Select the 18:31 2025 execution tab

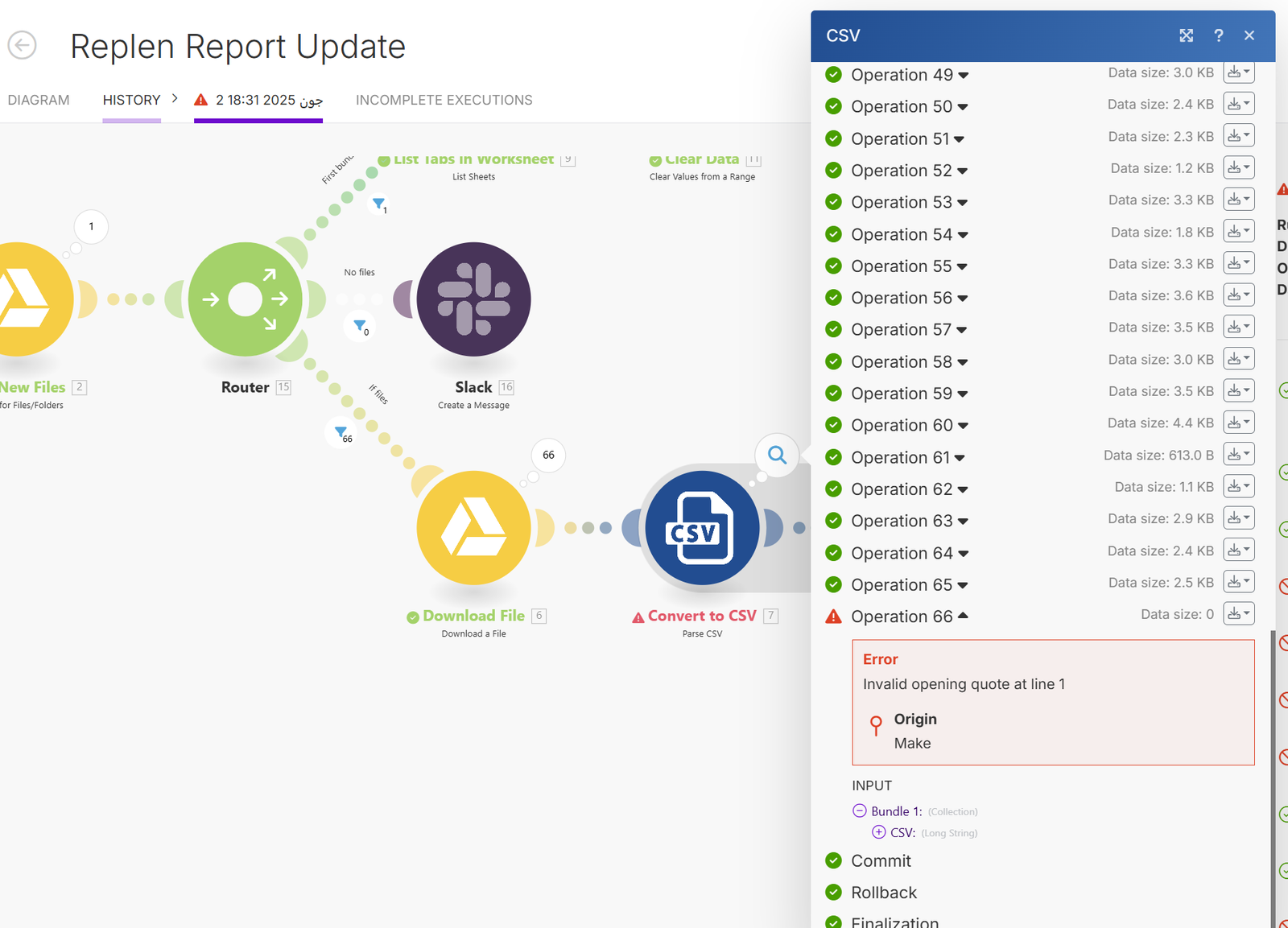pyautogui.click(x=258, y=100)
